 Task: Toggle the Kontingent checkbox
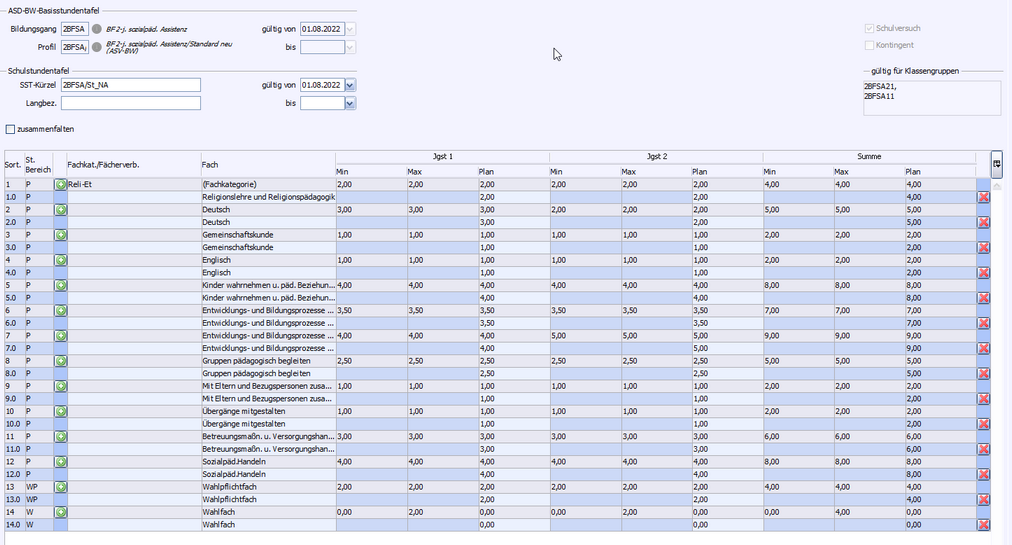coord(869,45)
